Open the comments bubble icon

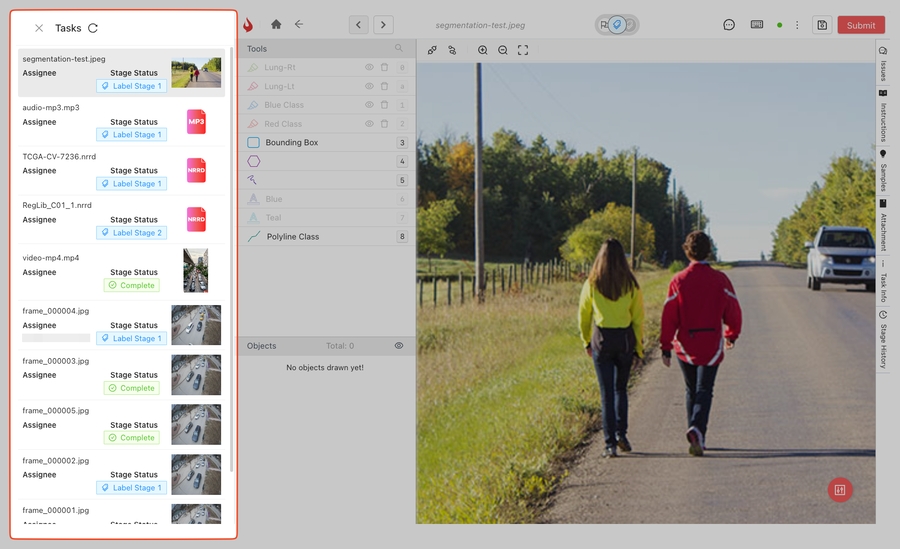729,25
